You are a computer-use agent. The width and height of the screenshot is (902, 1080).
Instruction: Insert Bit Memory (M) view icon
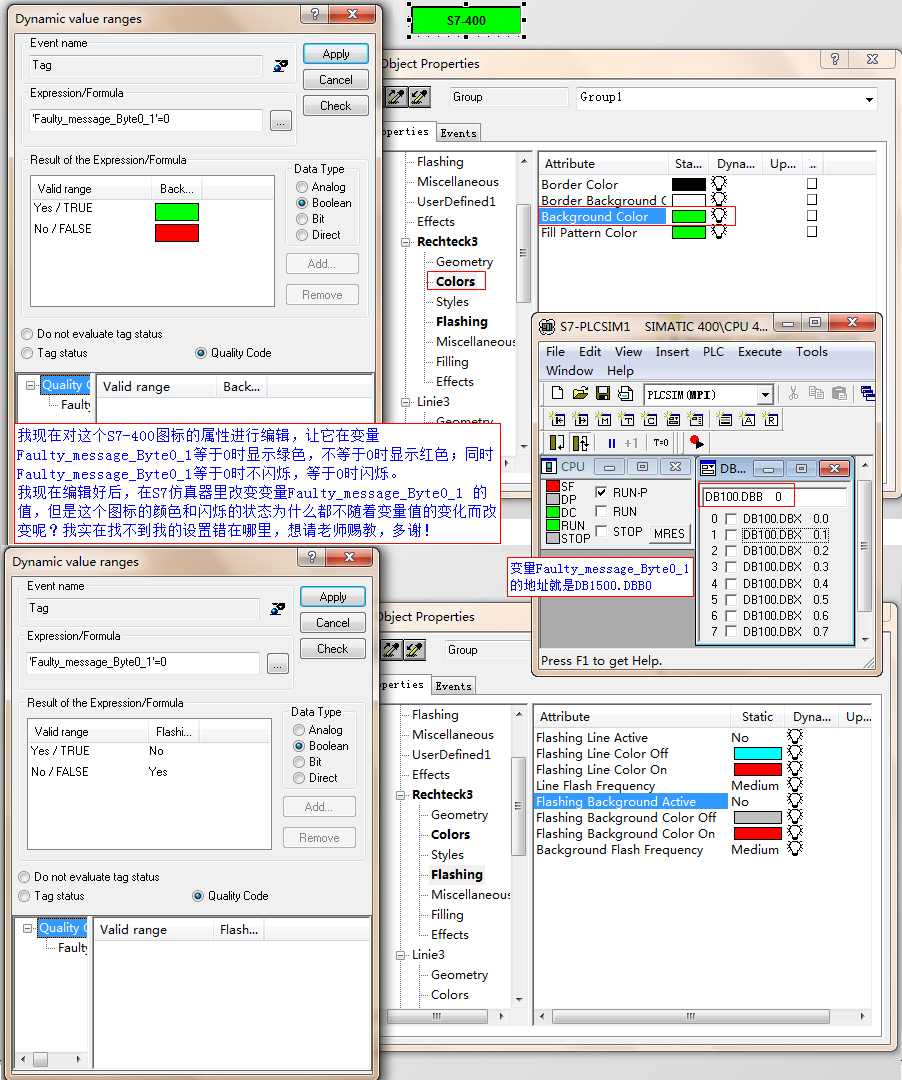(x=603, y=419)
